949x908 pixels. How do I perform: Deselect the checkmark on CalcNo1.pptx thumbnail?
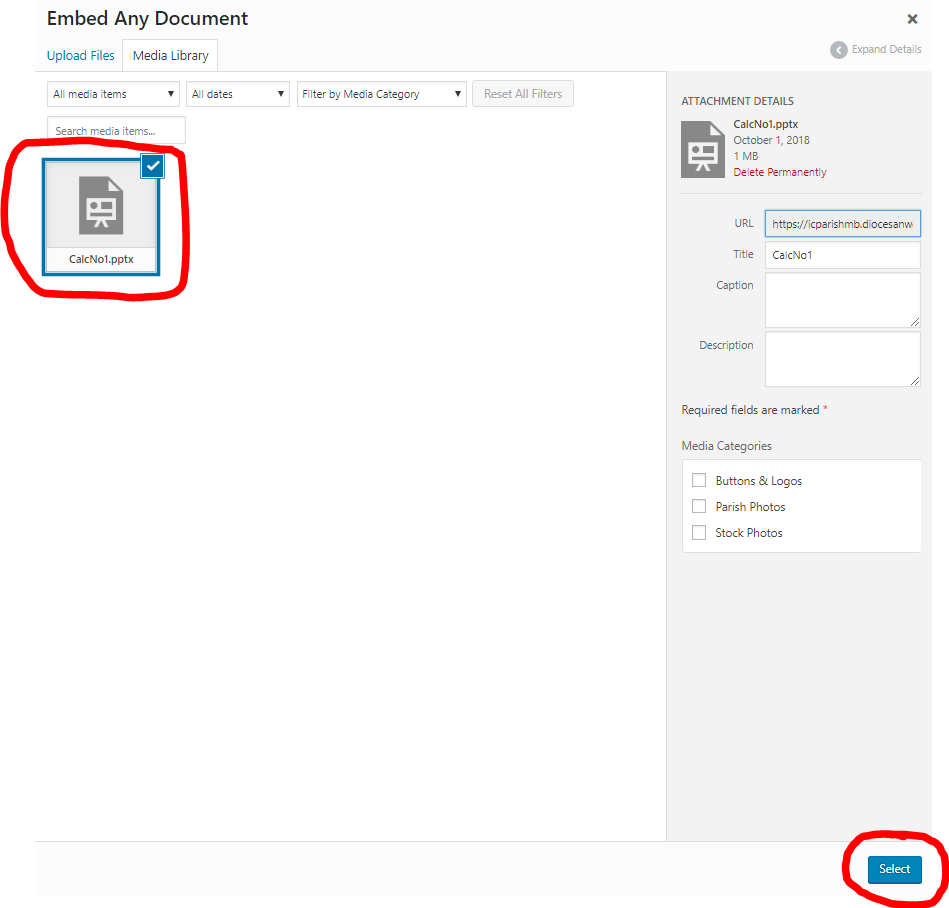pos(152,167)
